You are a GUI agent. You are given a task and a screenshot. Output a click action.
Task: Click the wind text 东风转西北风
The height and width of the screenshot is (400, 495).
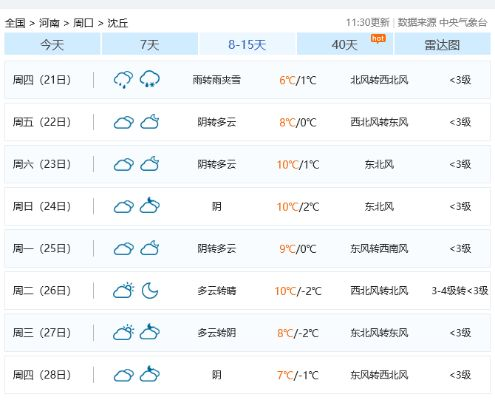tap(379, 375)
